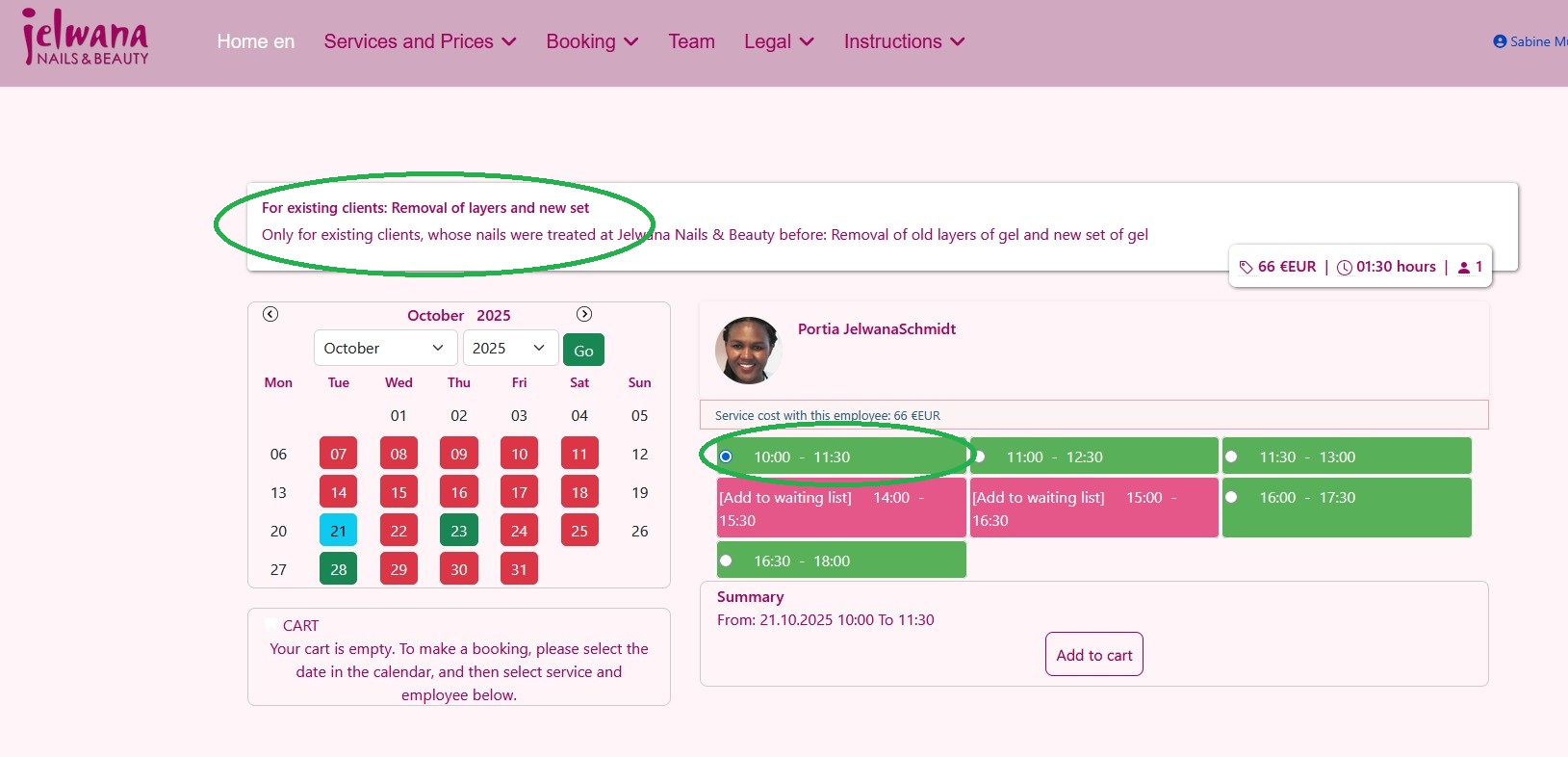This screenshot has width=1568, height=757.
Task: Expand the Services and Prices menu
Action: [420, 41]
